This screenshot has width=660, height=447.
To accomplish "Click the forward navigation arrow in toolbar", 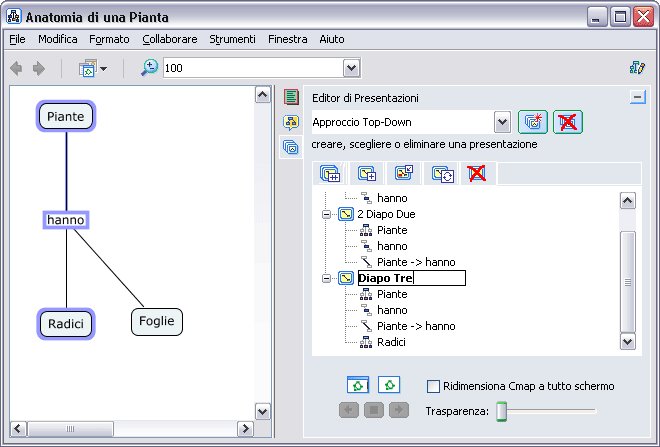I will click(39, 68).
